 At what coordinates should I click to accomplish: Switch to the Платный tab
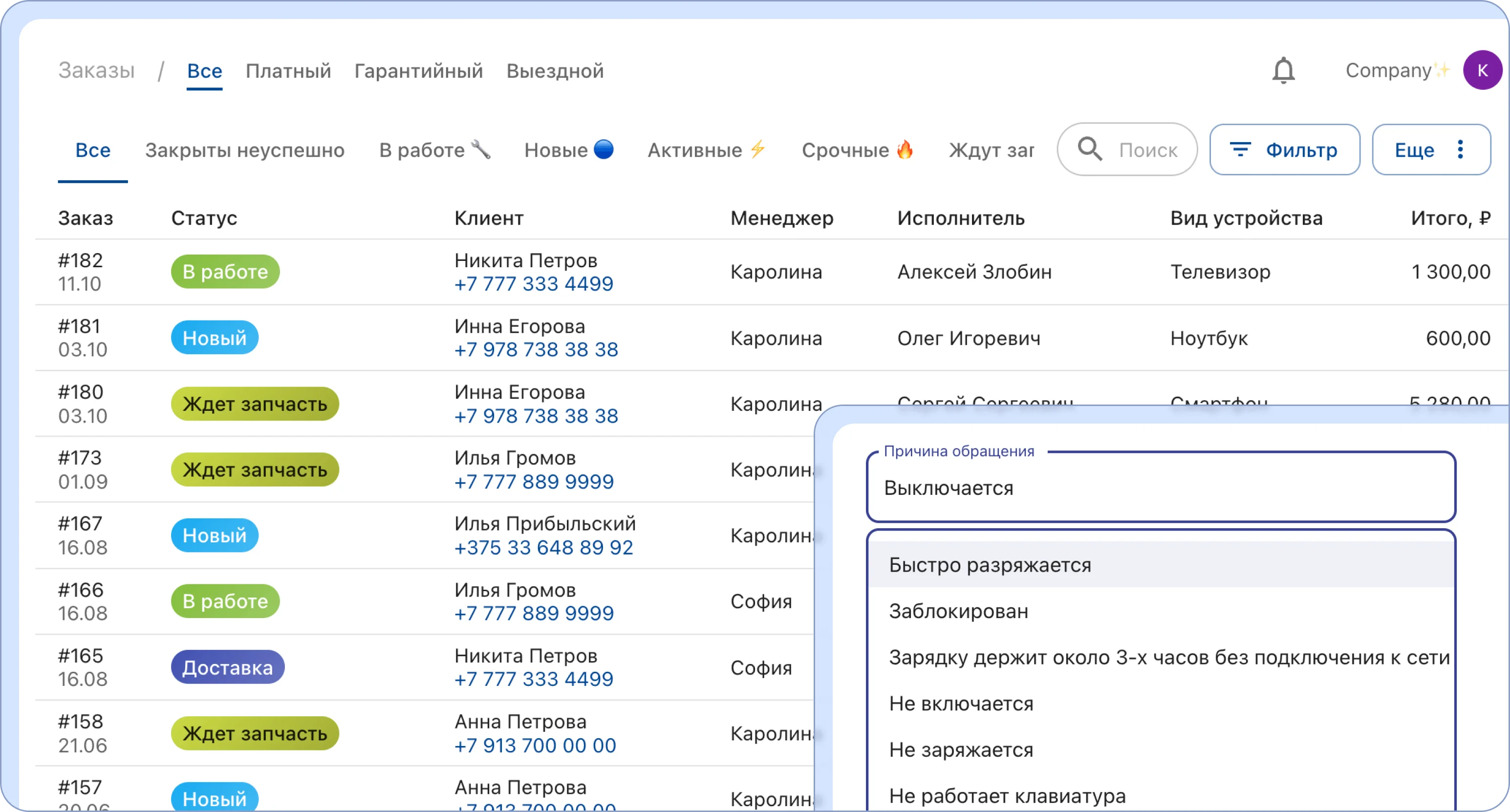pyautogui.click(x=288, y=71)
